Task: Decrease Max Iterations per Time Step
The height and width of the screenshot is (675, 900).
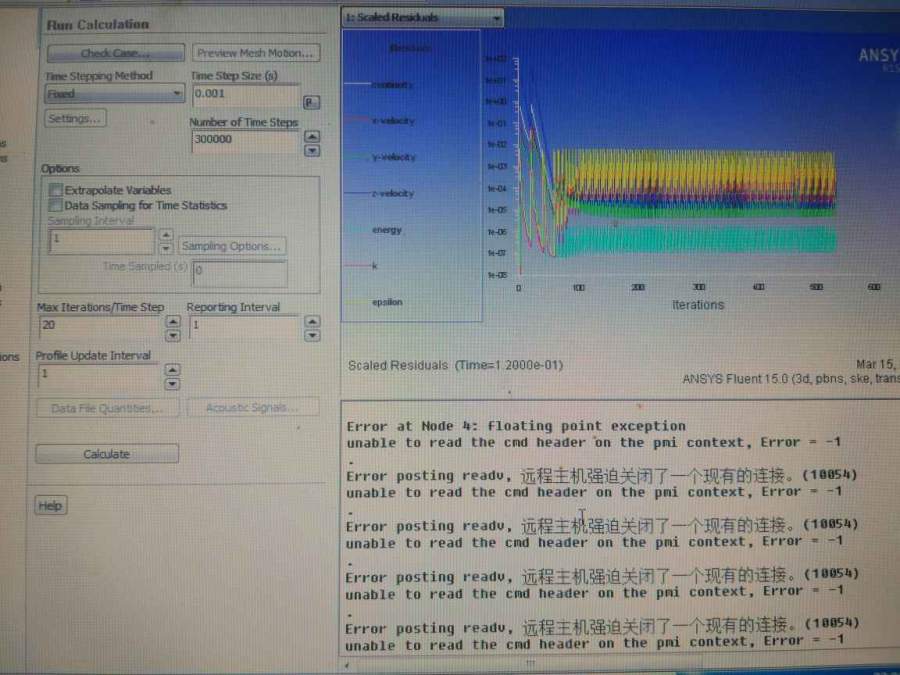Action: (173, 335)
